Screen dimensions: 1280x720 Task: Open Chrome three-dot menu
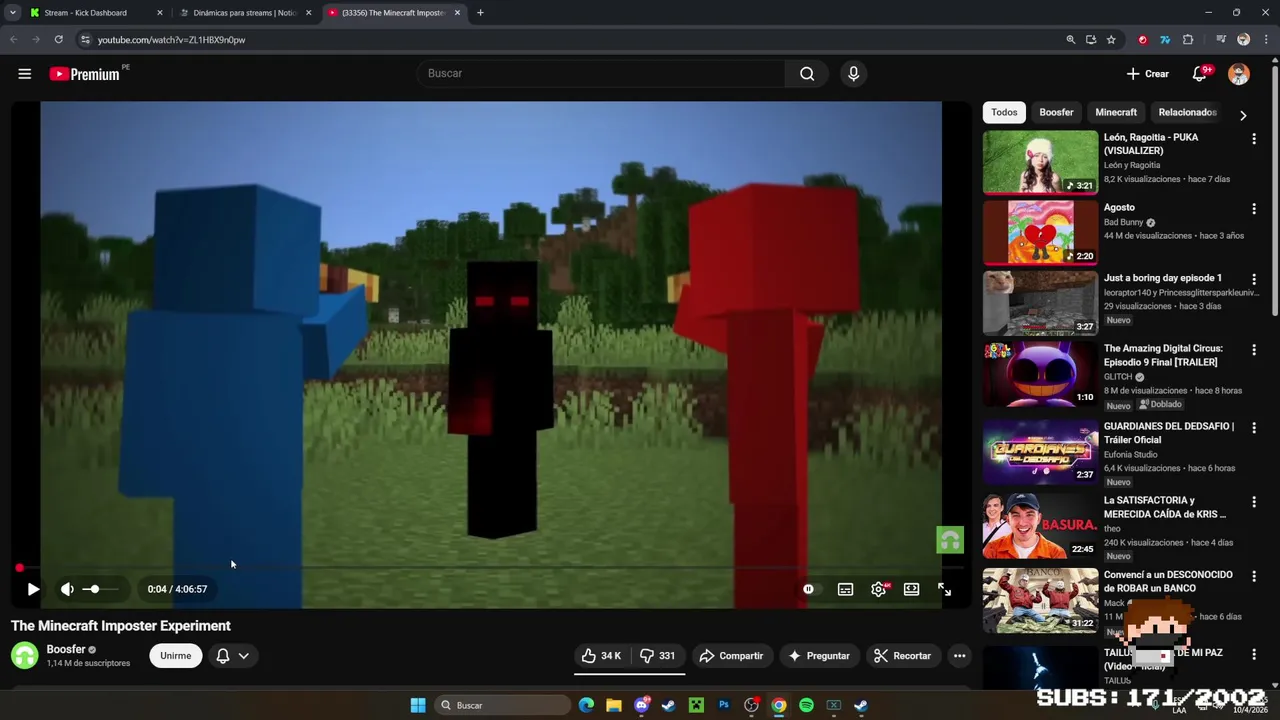coord(1264,40)
